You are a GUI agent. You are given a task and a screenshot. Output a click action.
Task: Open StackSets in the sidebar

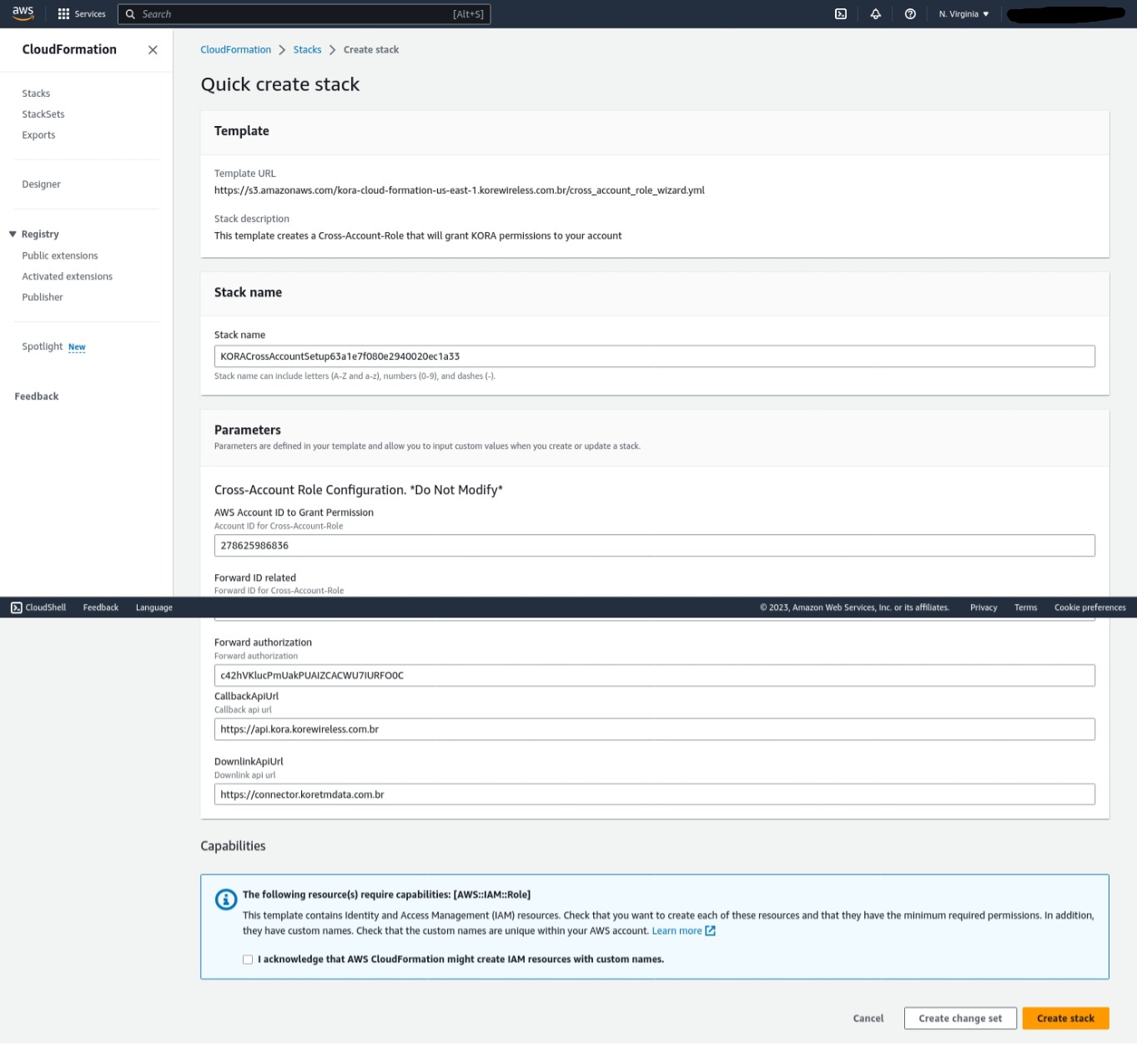pyautogui.click(x=43, y=114)
